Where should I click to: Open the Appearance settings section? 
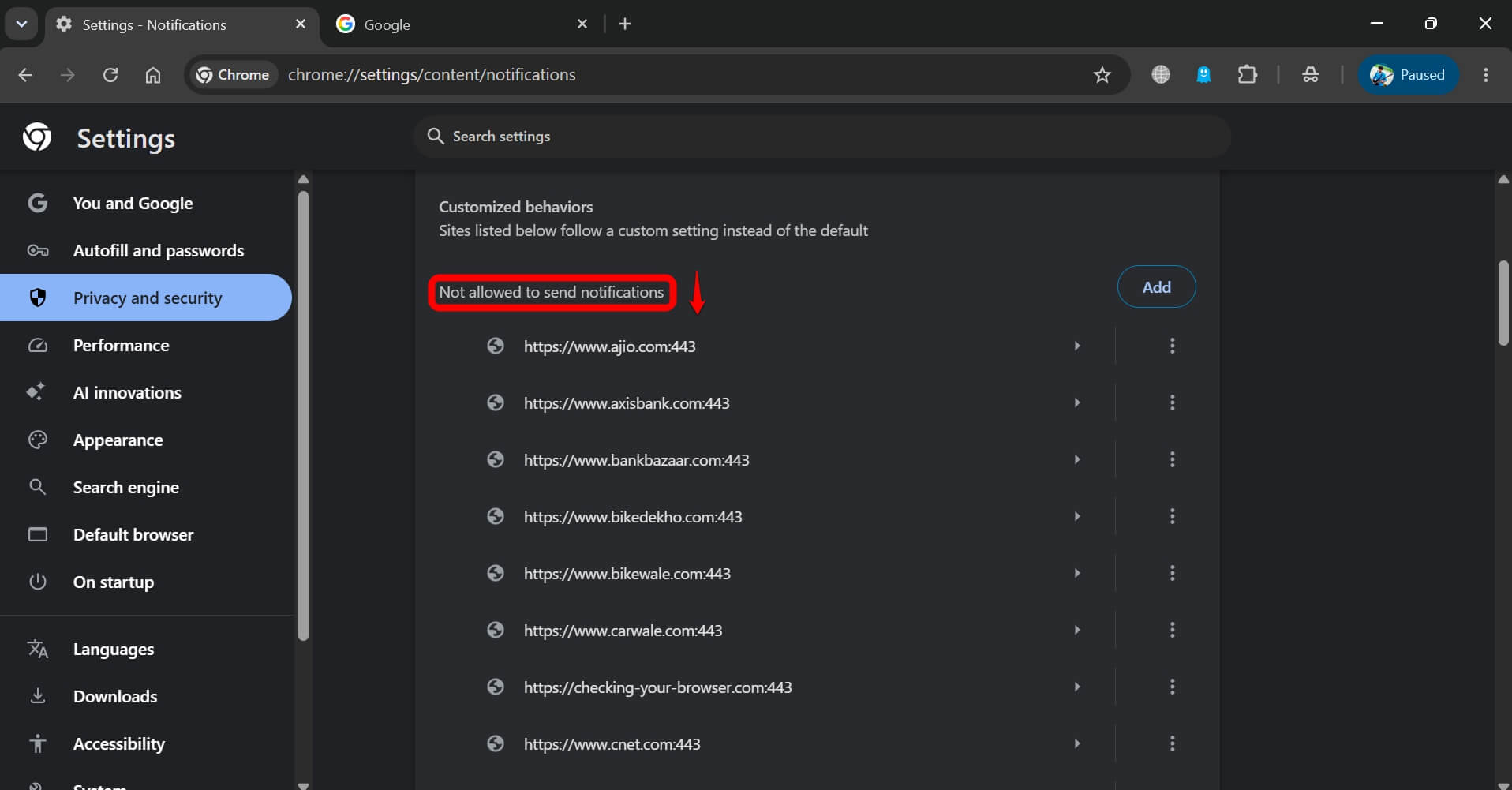[146, 440]
